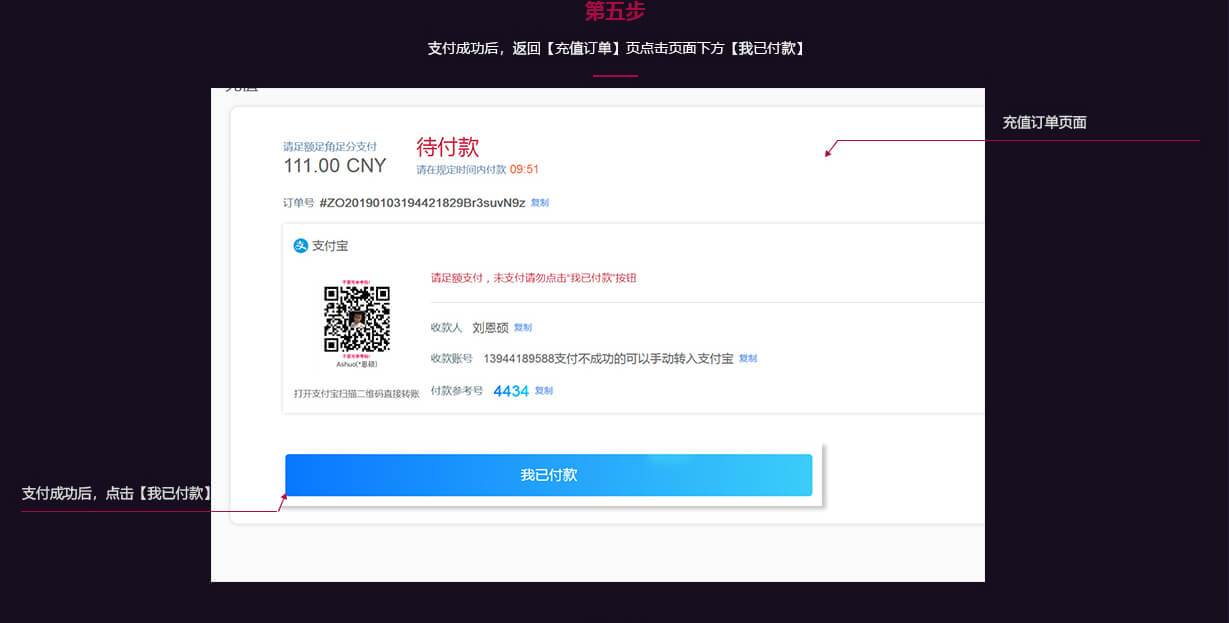Copy the order number via 复制 link
This screenshot has height=623, width=1229.
[x=540, y=203]
